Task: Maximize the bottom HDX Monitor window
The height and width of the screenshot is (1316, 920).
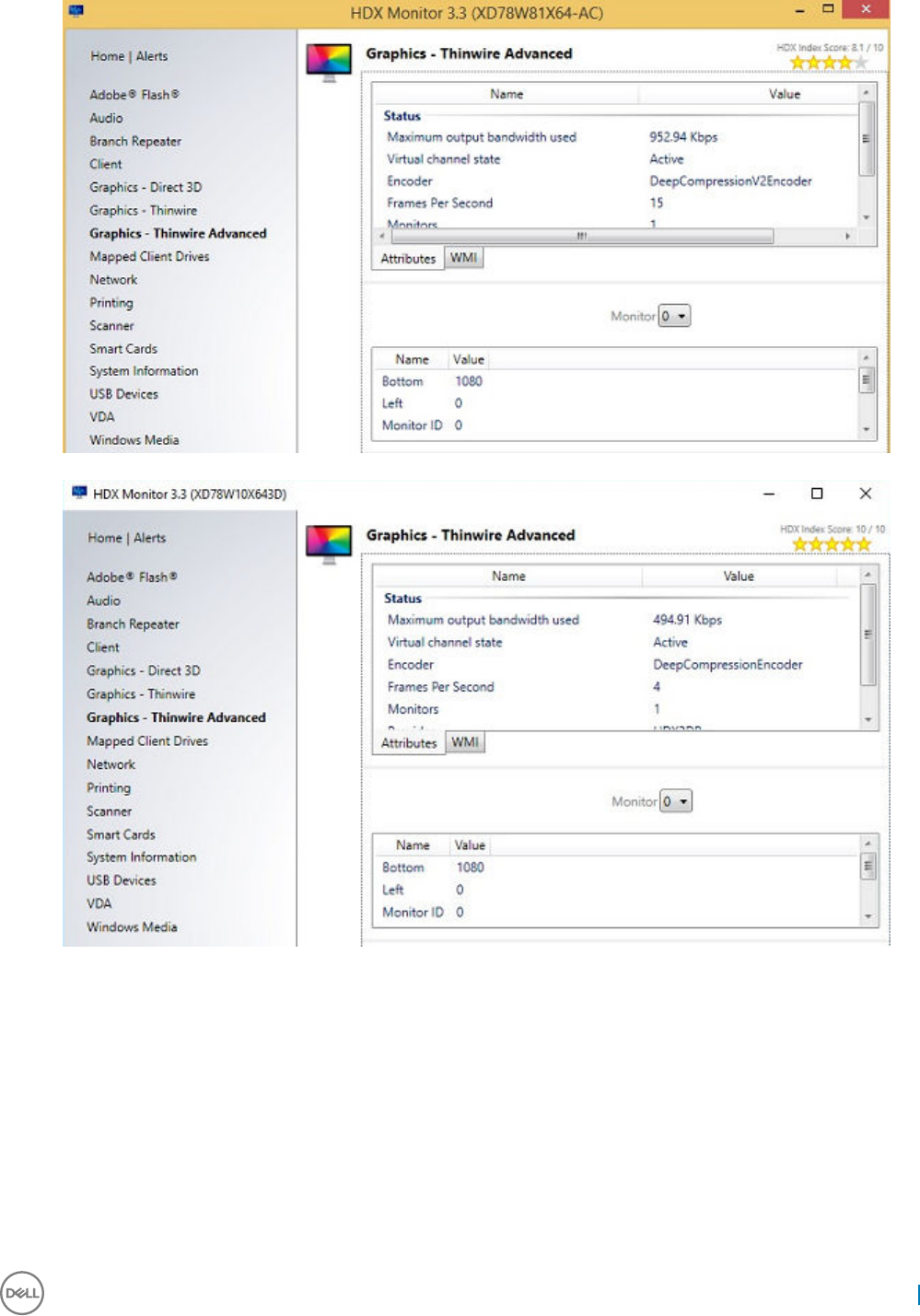Action: pos(817,494)
